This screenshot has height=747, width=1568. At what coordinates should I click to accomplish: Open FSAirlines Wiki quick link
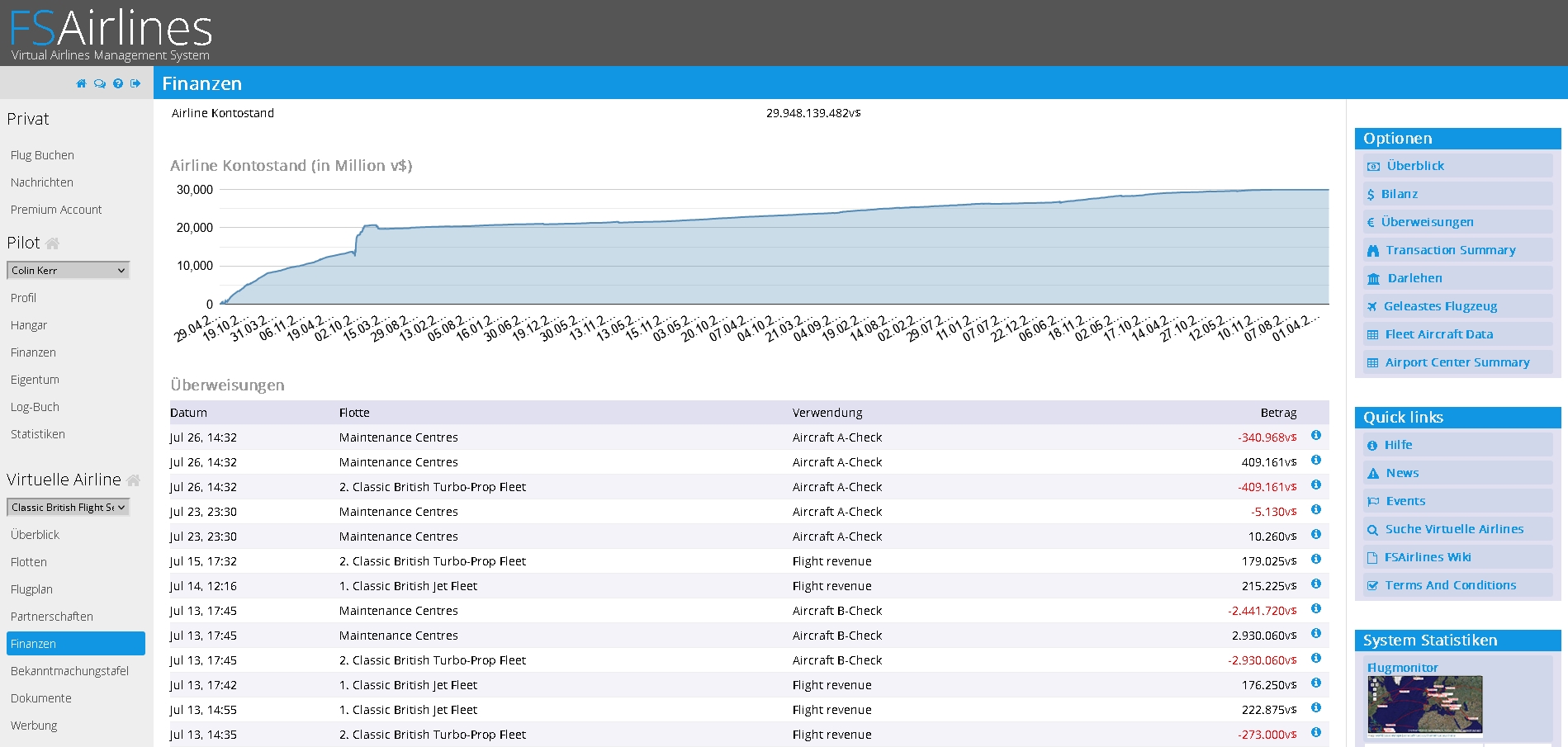1428,557
